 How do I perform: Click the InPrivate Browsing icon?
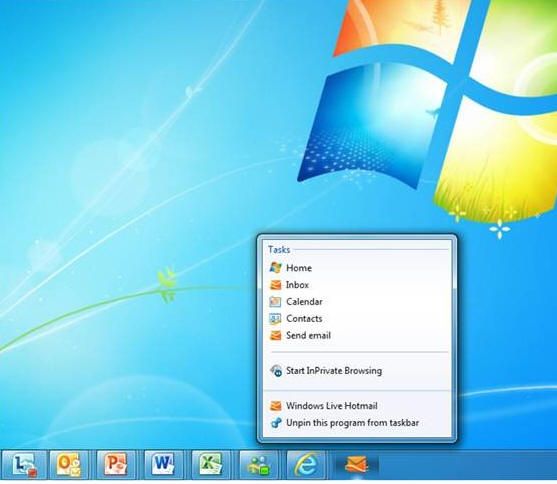276,371
